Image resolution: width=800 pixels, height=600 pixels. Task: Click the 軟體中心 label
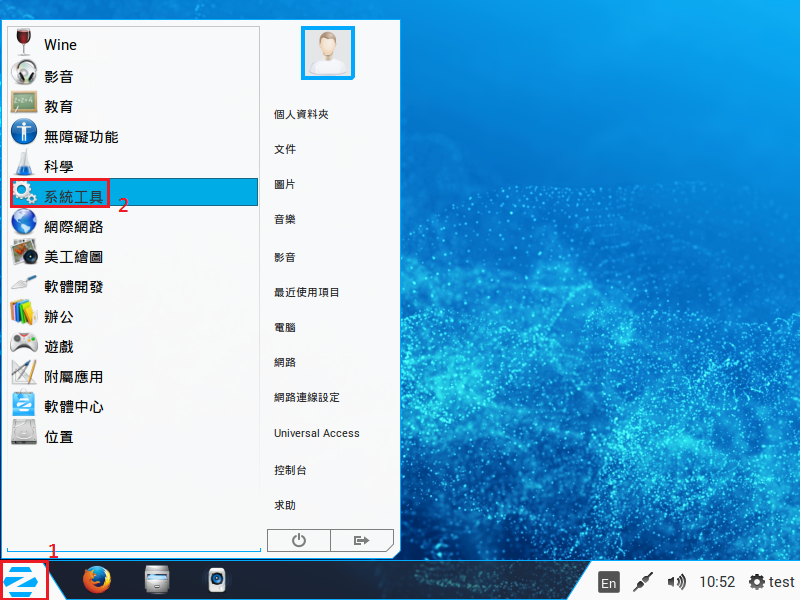73,407
